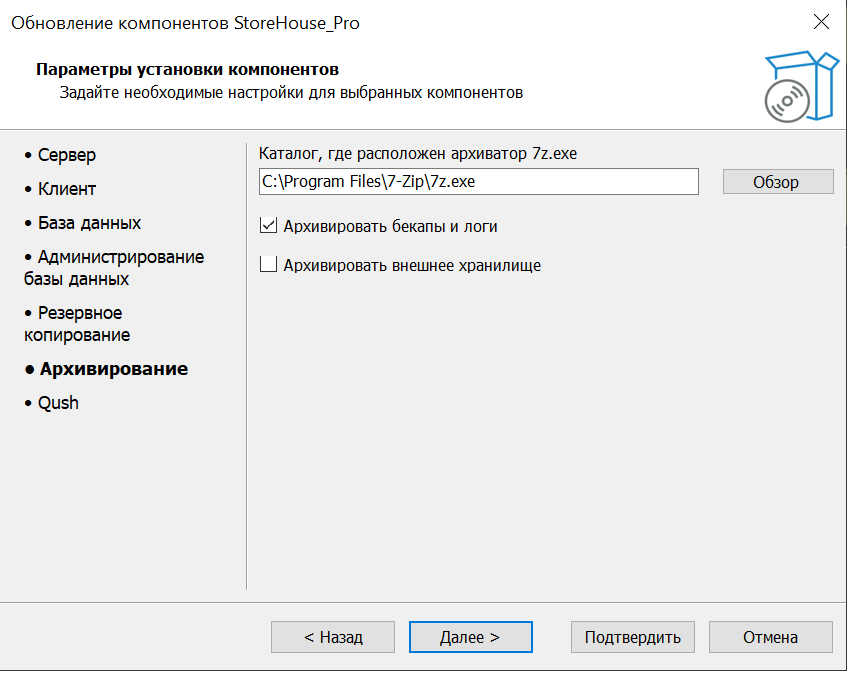The height and width of the screenshot is (673, 849).
Task: Click the Архивировать бекапы и логи label
Action: [x=390, y=227]
